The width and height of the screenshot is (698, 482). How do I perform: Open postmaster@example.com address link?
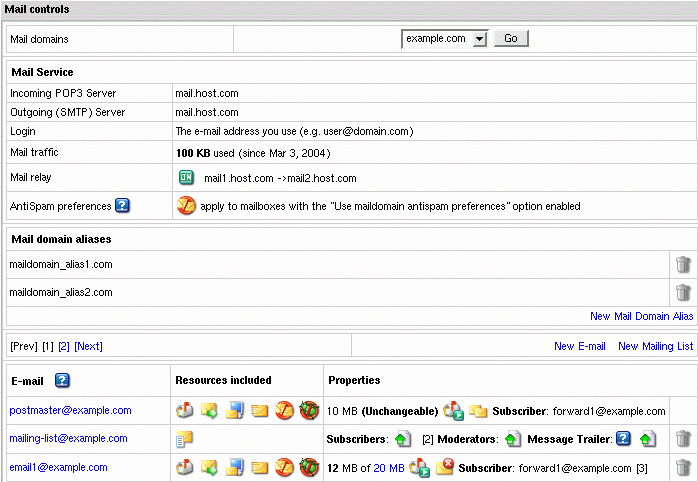click(x=70, y=410)
